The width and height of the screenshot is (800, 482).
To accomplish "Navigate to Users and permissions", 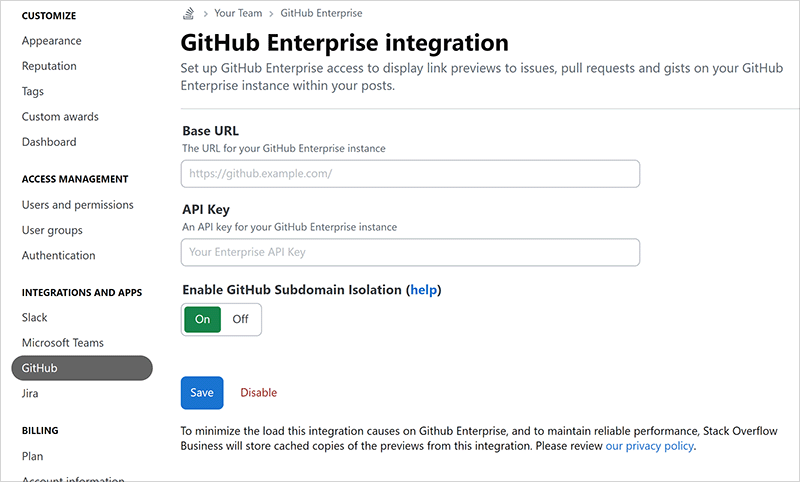I will pos(77,205).
